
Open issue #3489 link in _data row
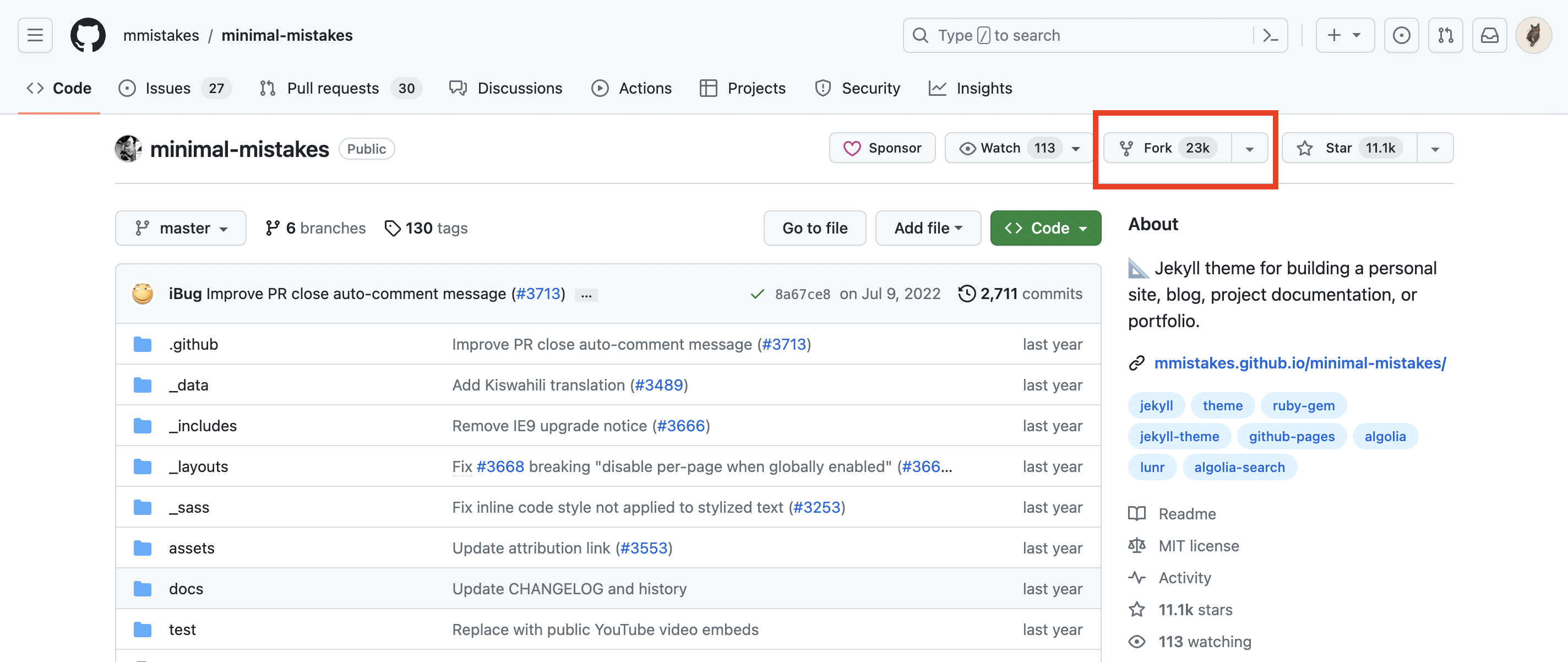point(658,385)
